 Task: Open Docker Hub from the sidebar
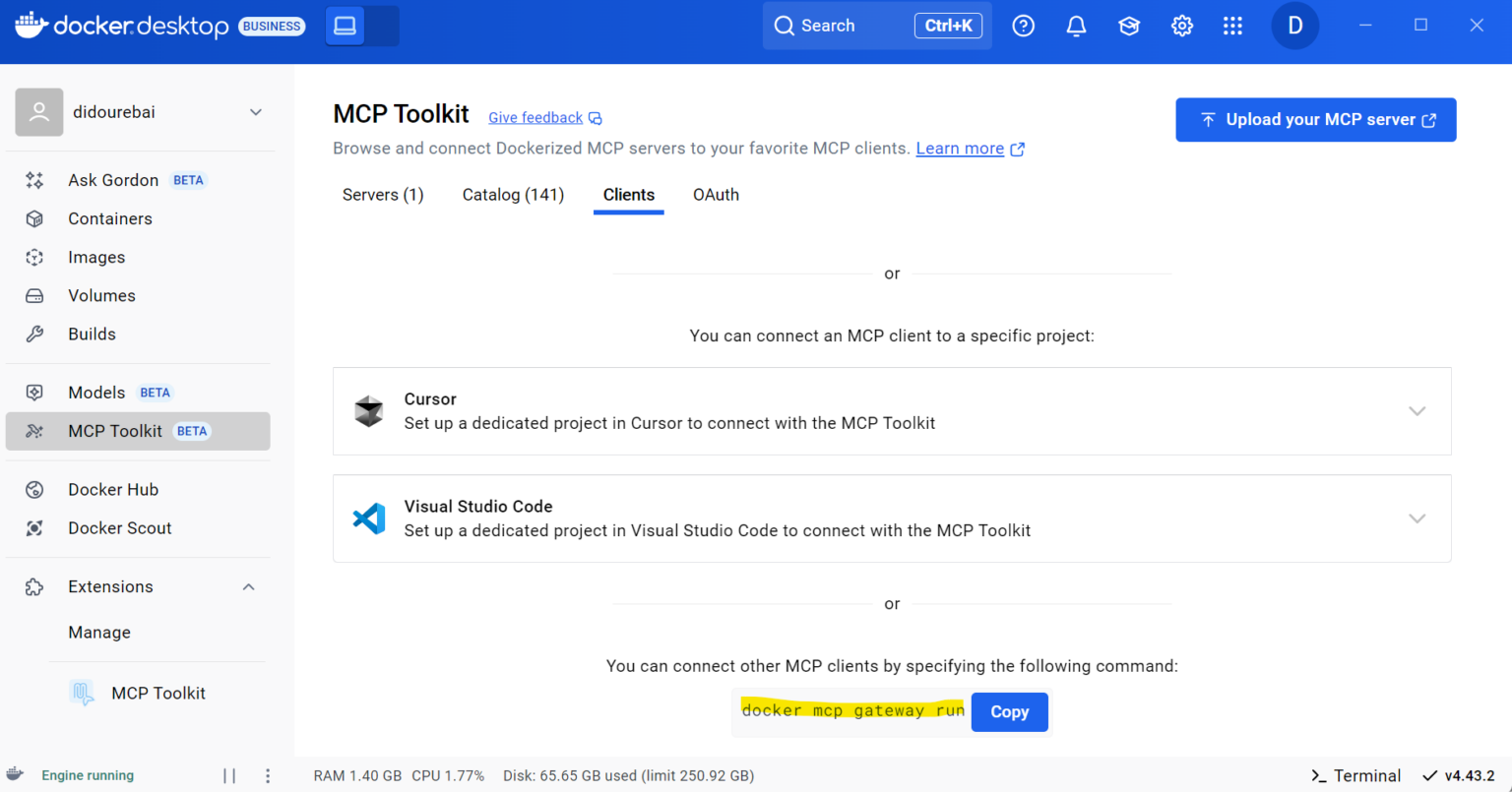[x=112, y=489]
